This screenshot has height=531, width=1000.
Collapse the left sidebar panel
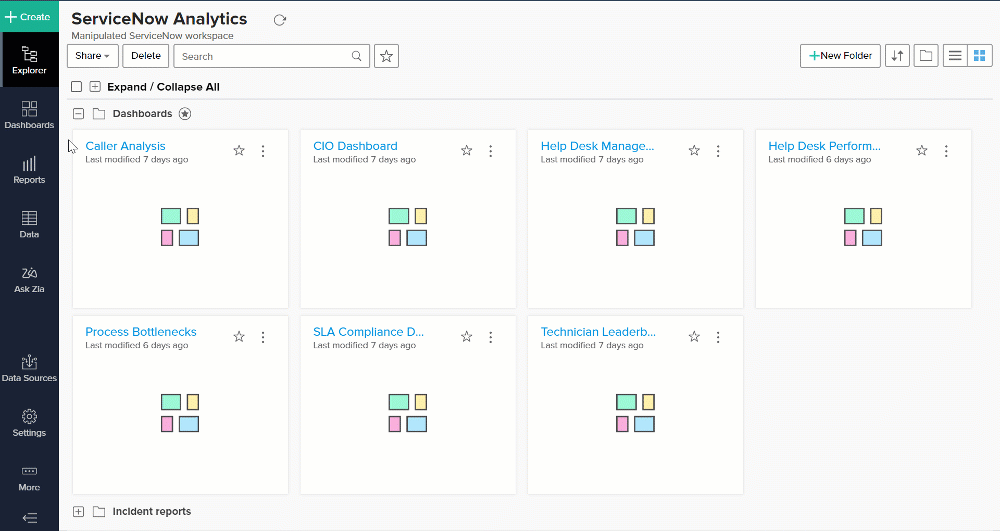point(29,518)
